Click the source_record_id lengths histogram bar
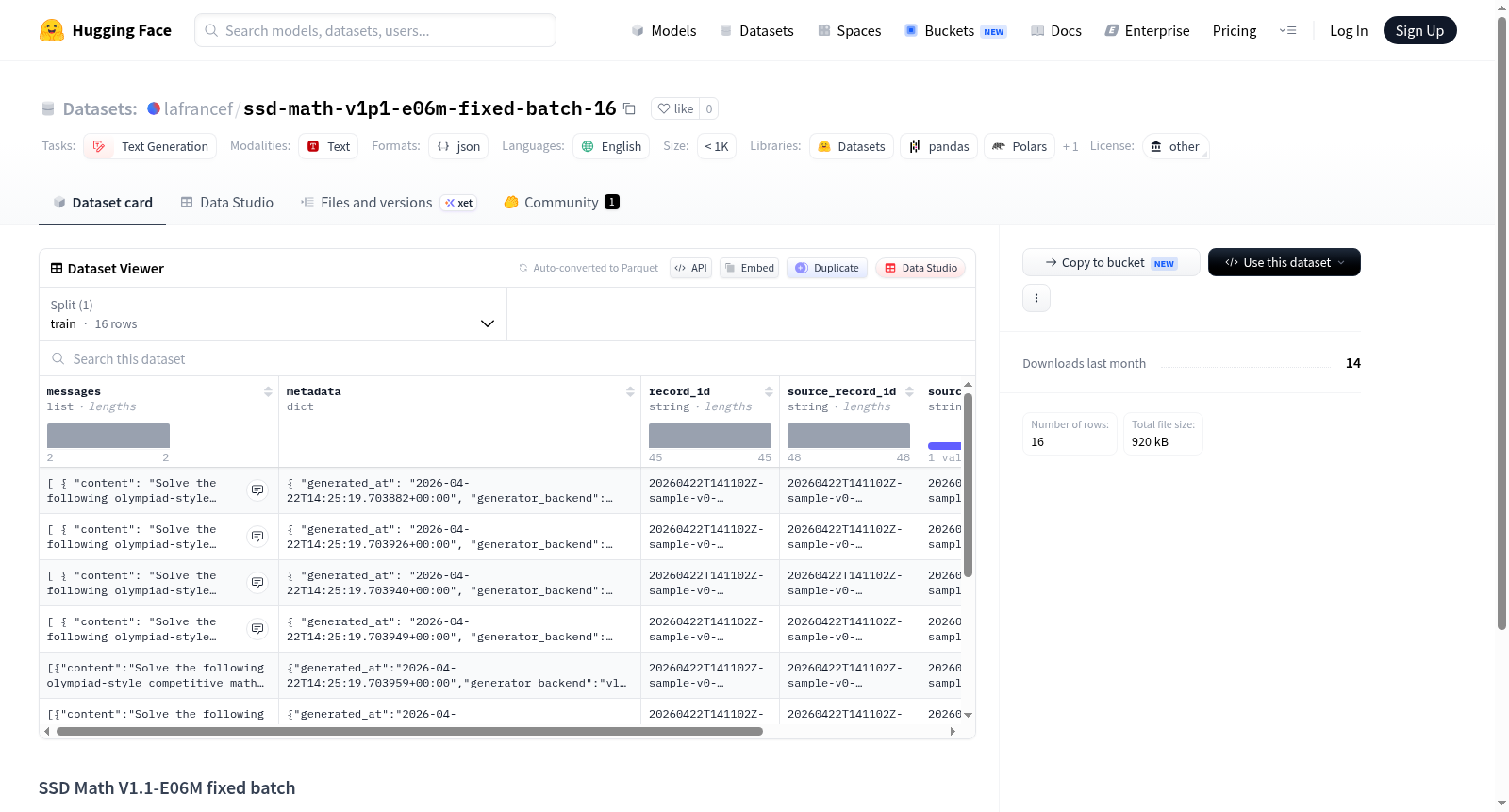Image resolution: width=1509 pixels, height=812 pixels. [849, 436]
